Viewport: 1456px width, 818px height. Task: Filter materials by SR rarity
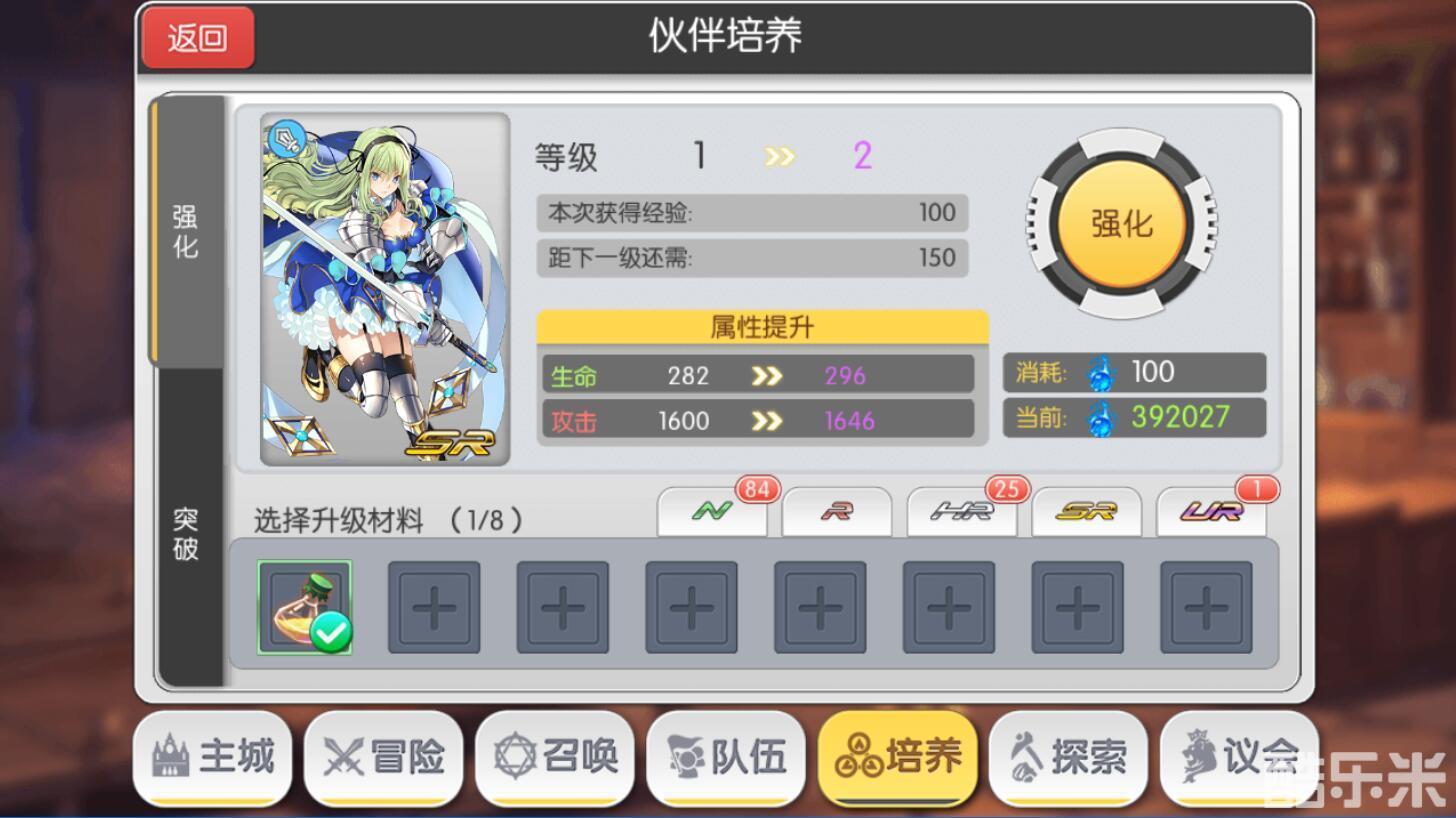pyautogui.click(x=1086, y=512)
